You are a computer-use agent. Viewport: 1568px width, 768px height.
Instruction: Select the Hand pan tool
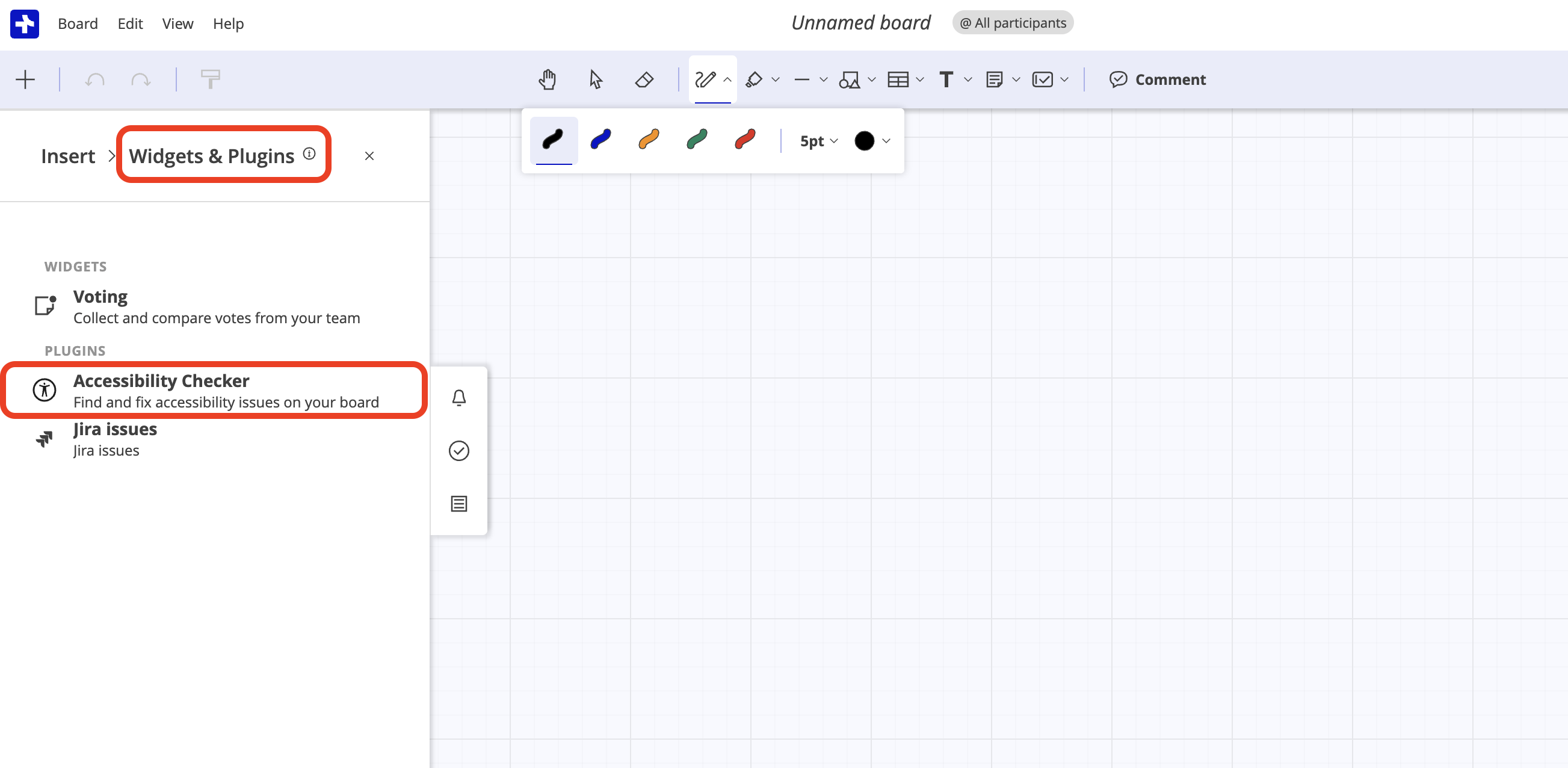tap(547, 80)
